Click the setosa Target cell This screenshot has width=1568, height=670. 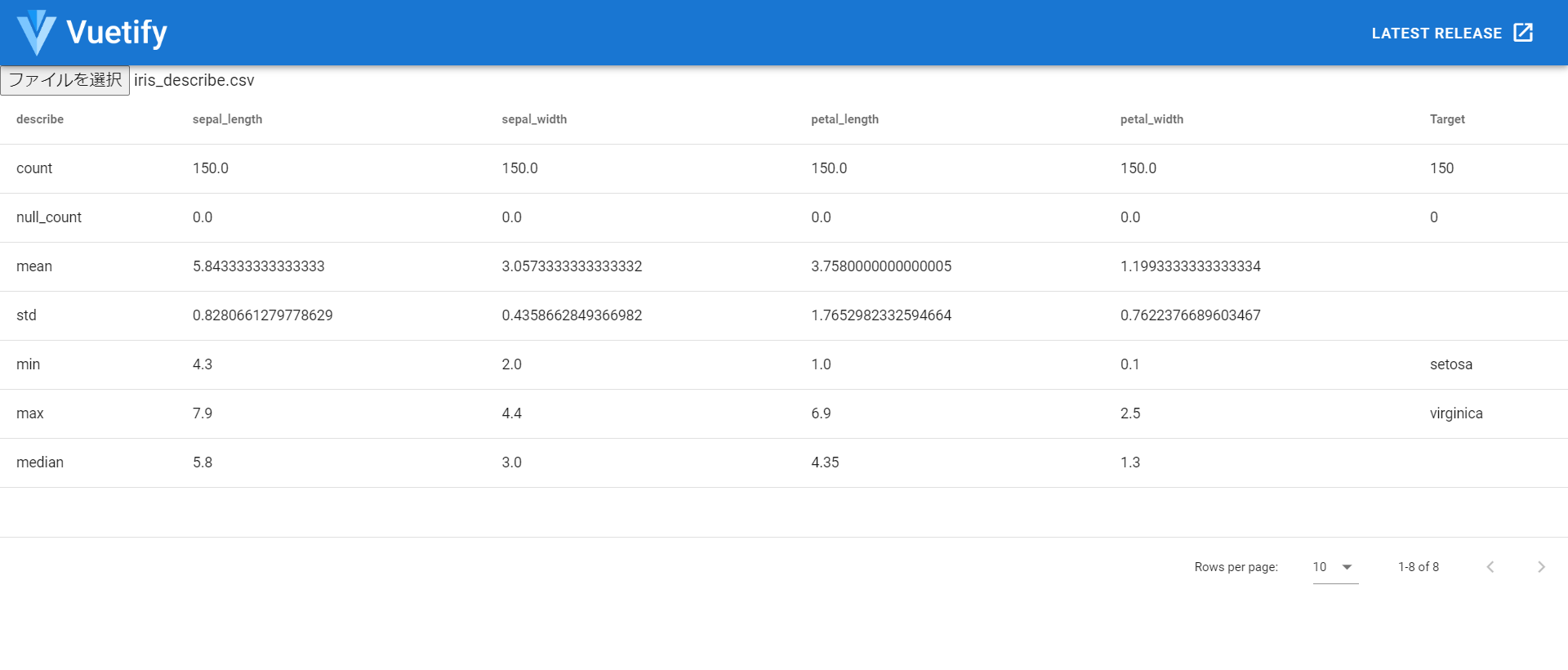(x=1451, y=364)
